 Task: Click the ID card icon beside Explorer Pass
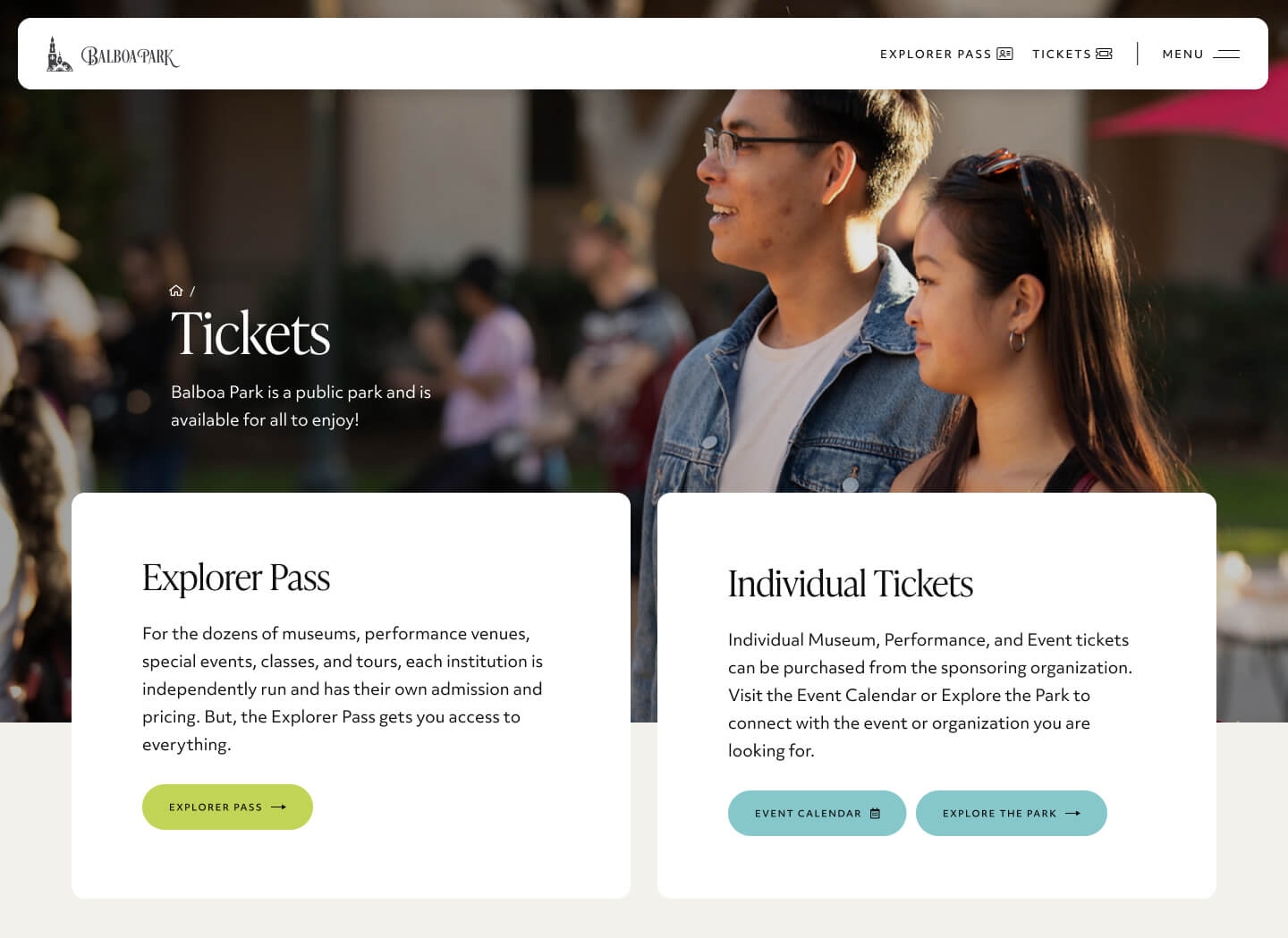click(x=1004, y=54)
